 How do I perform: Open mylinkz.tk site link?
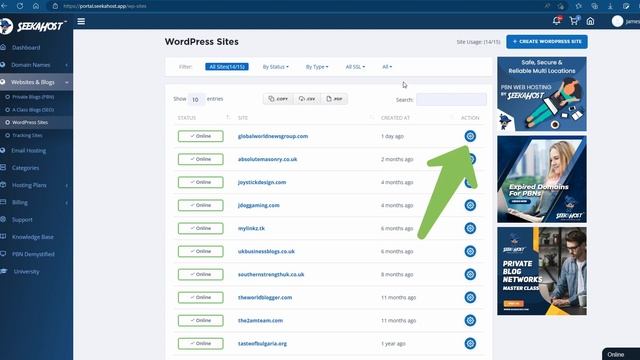(251, 229)
